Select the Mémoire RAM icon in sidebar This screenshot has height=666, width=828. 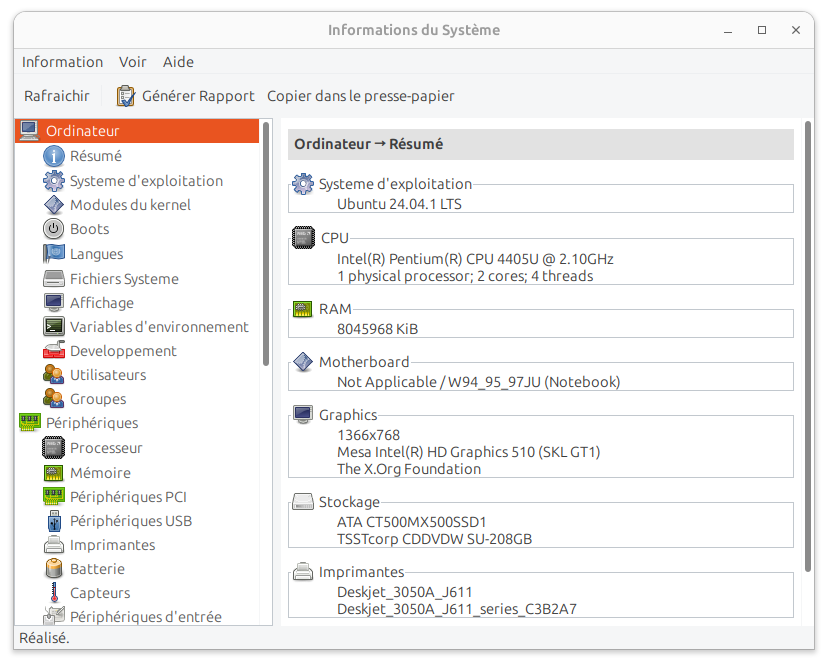pos(54,472)
